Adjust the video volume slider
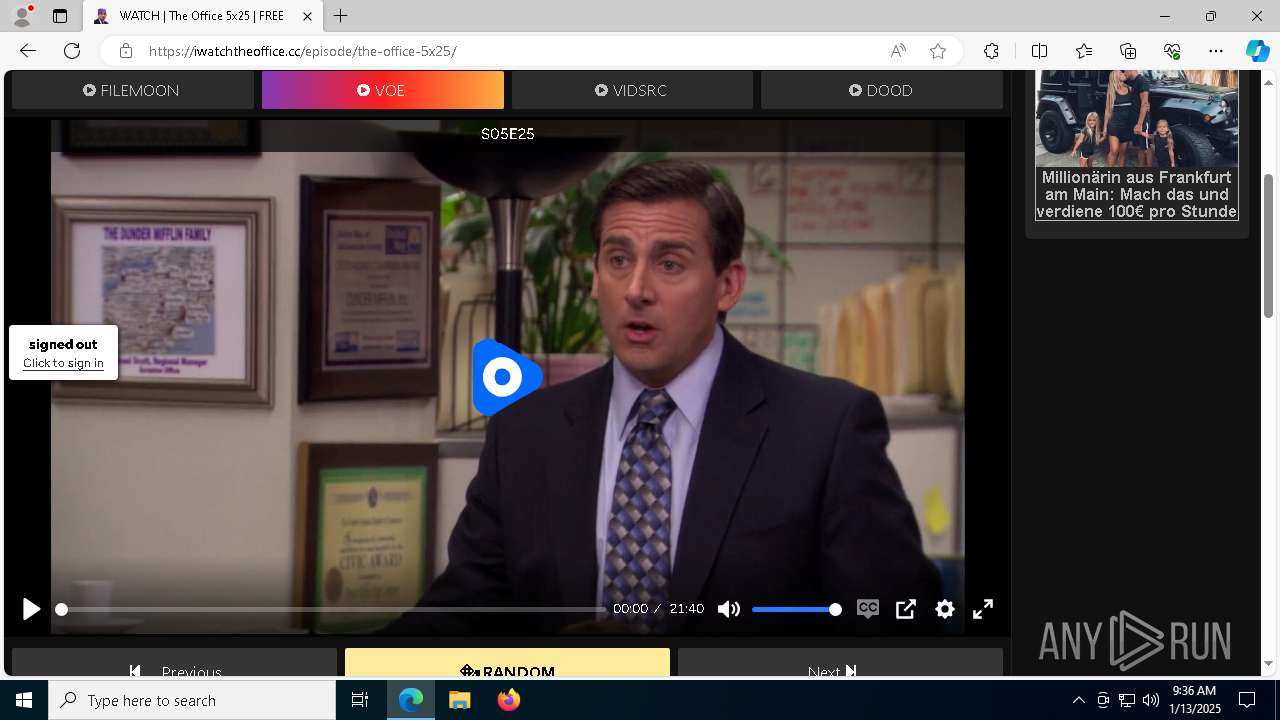 tap(796, 609)
